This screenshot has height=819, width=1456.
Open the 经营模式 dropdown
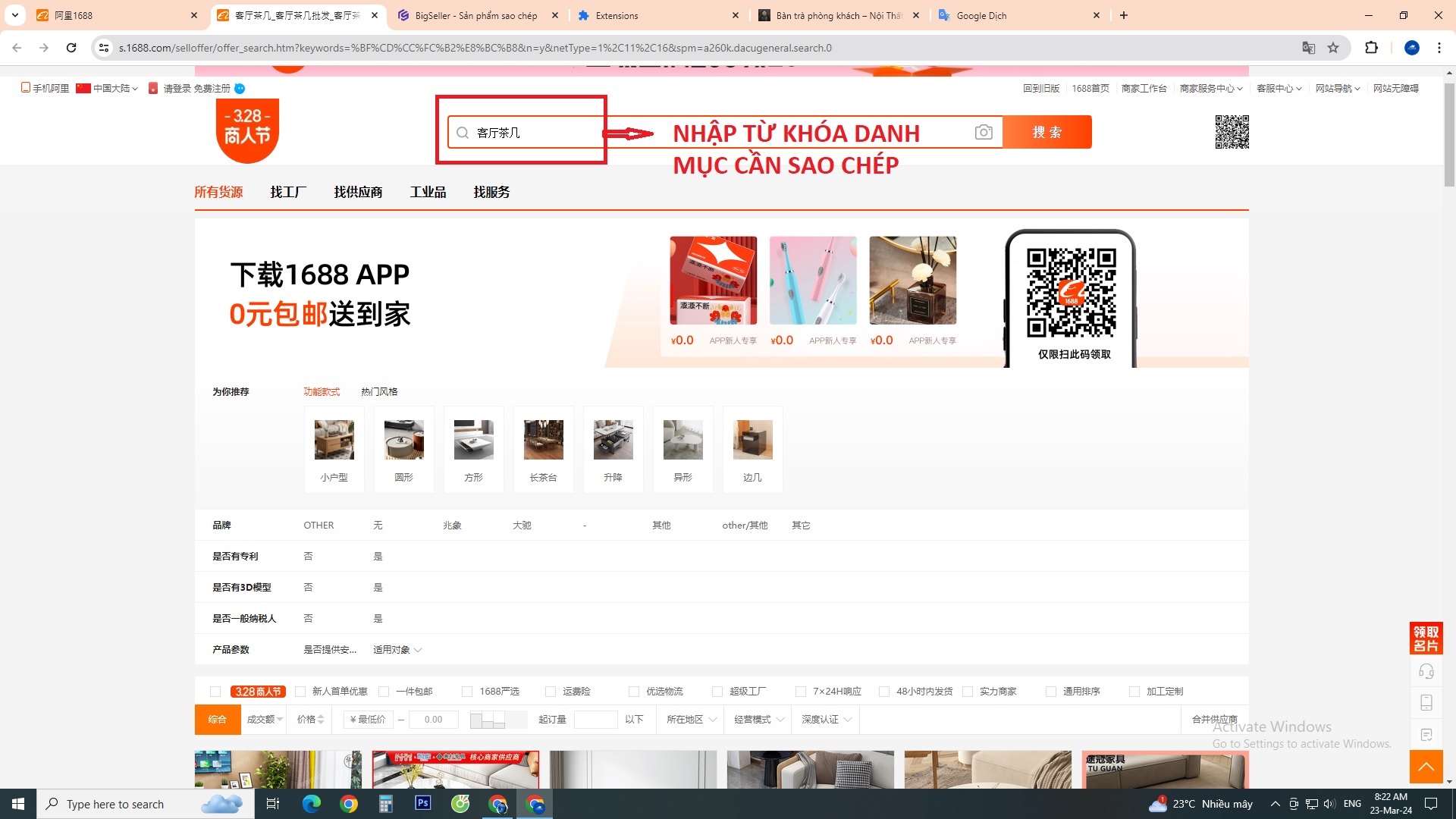758,720
